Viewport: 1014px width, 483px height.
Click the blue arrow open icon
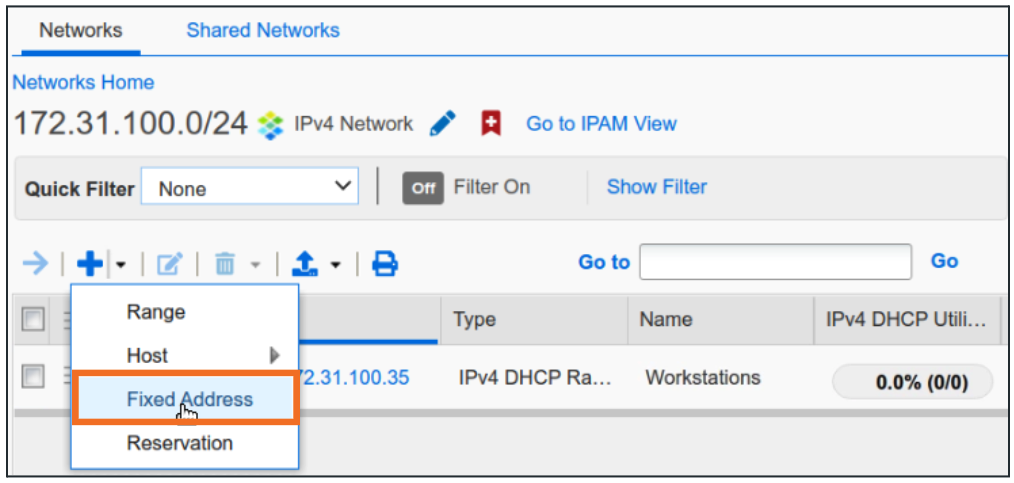[x=35, y=264]
